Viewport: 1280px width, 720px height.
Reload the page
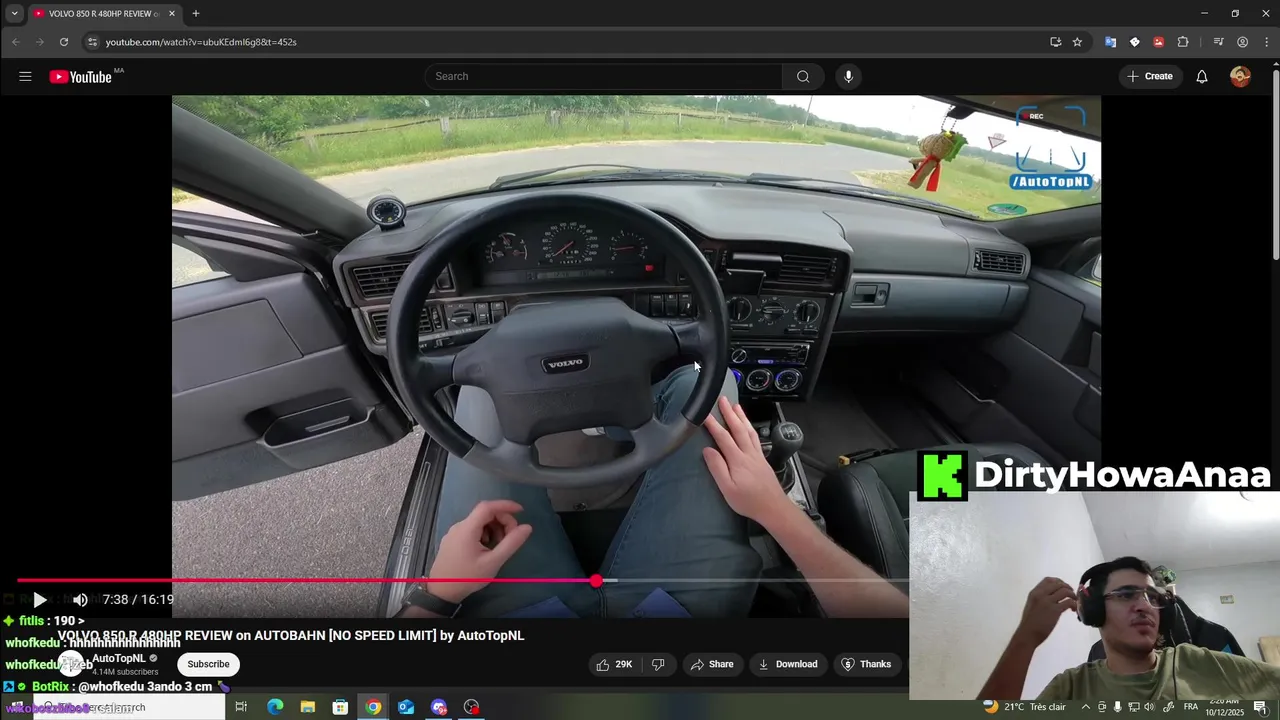(64, 42)
